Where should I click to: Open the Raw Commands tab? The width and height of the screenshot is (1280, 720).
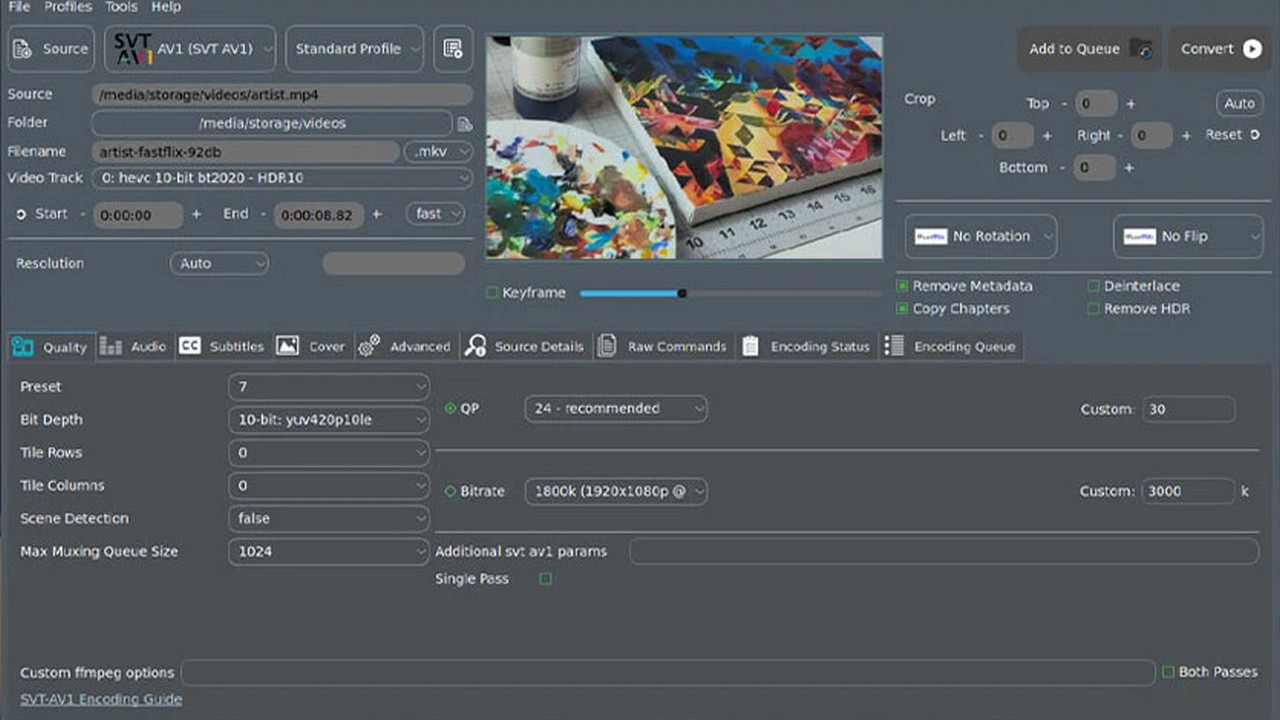(x=663, y=346)
